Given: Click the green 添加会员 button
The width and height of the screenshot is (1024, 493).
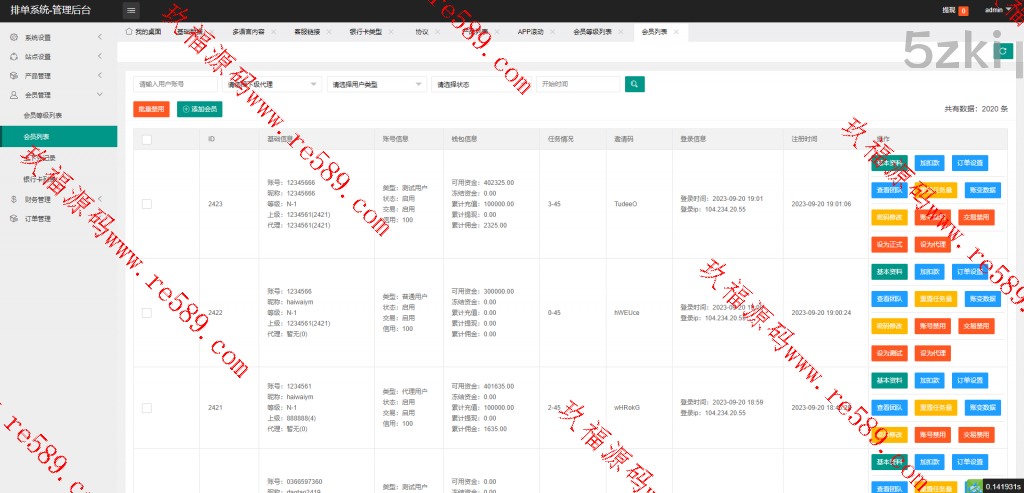Looking at the screenshot, I should 199,109.
